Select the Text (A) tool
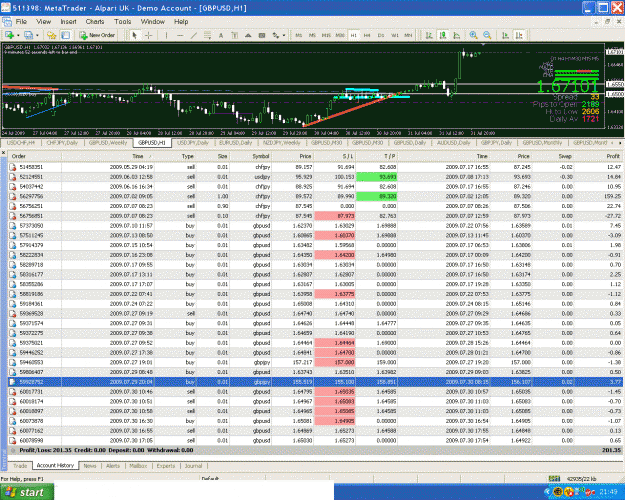The width and height of the screenshot is (625, 500). point(221,35)
